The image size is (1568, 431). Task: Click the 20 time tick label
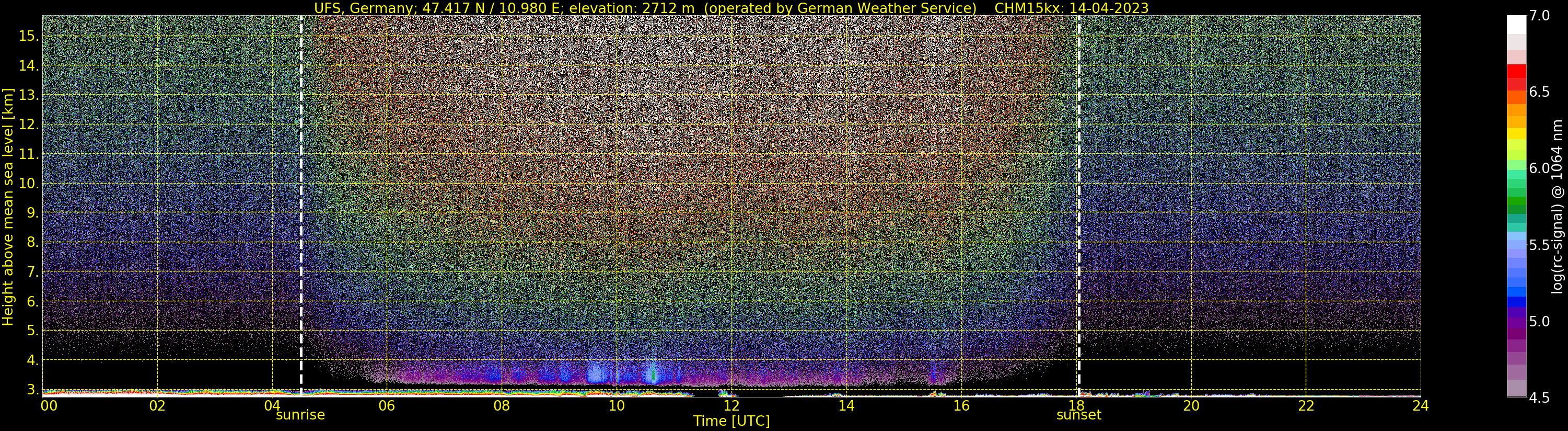(1191, 406)
